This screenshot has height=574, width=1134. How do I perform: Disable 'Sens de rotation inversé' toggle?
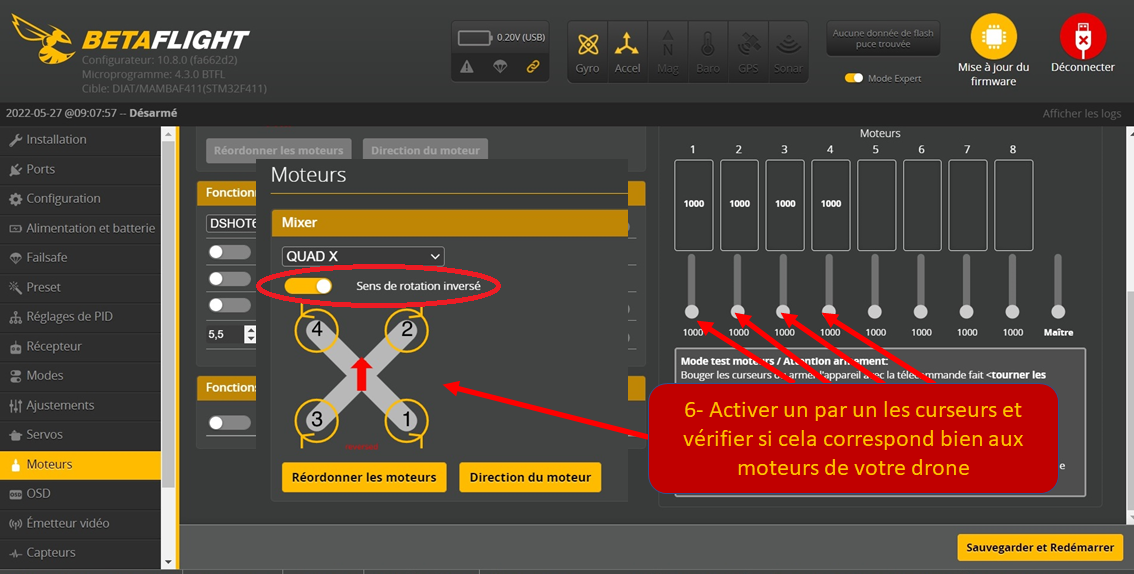(308, 286)
